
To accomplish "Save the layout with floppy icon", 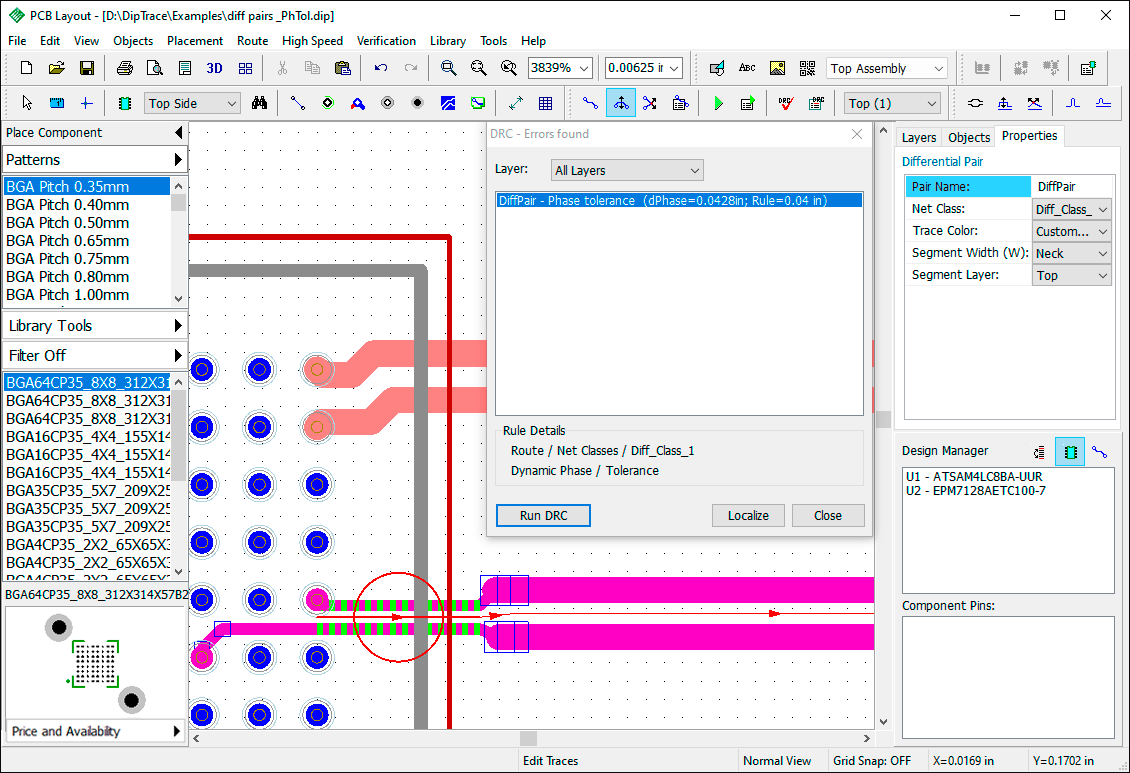I will [x=86, y=68].
